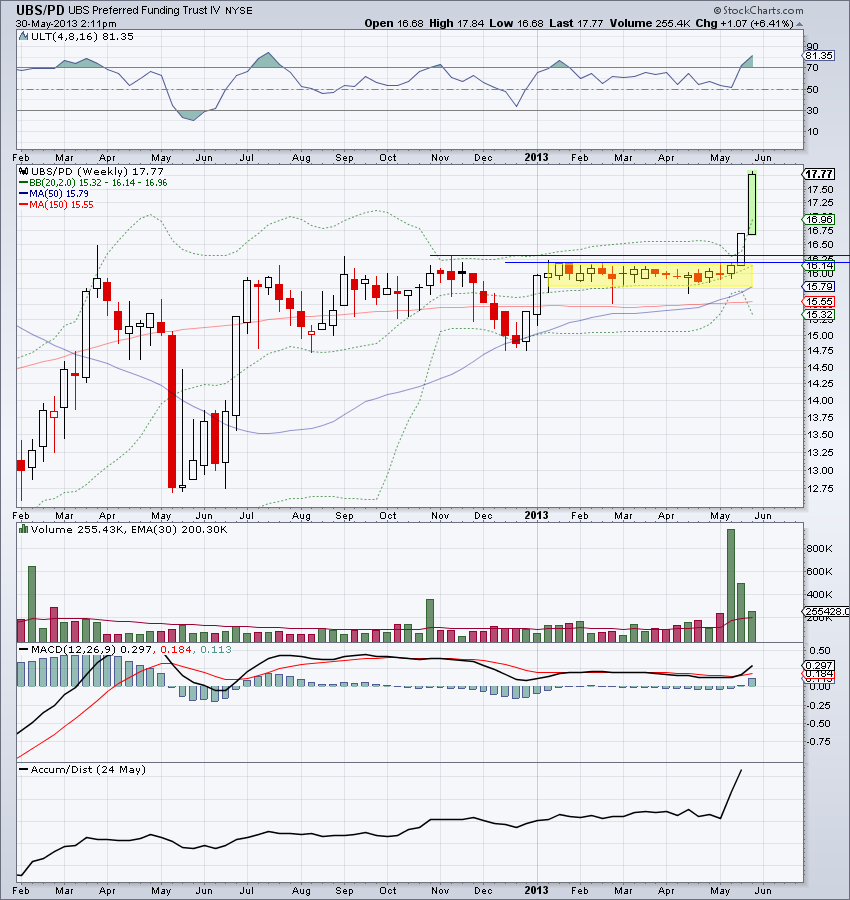Click the ULT indicator area icon in legend

tap(24, 36)
